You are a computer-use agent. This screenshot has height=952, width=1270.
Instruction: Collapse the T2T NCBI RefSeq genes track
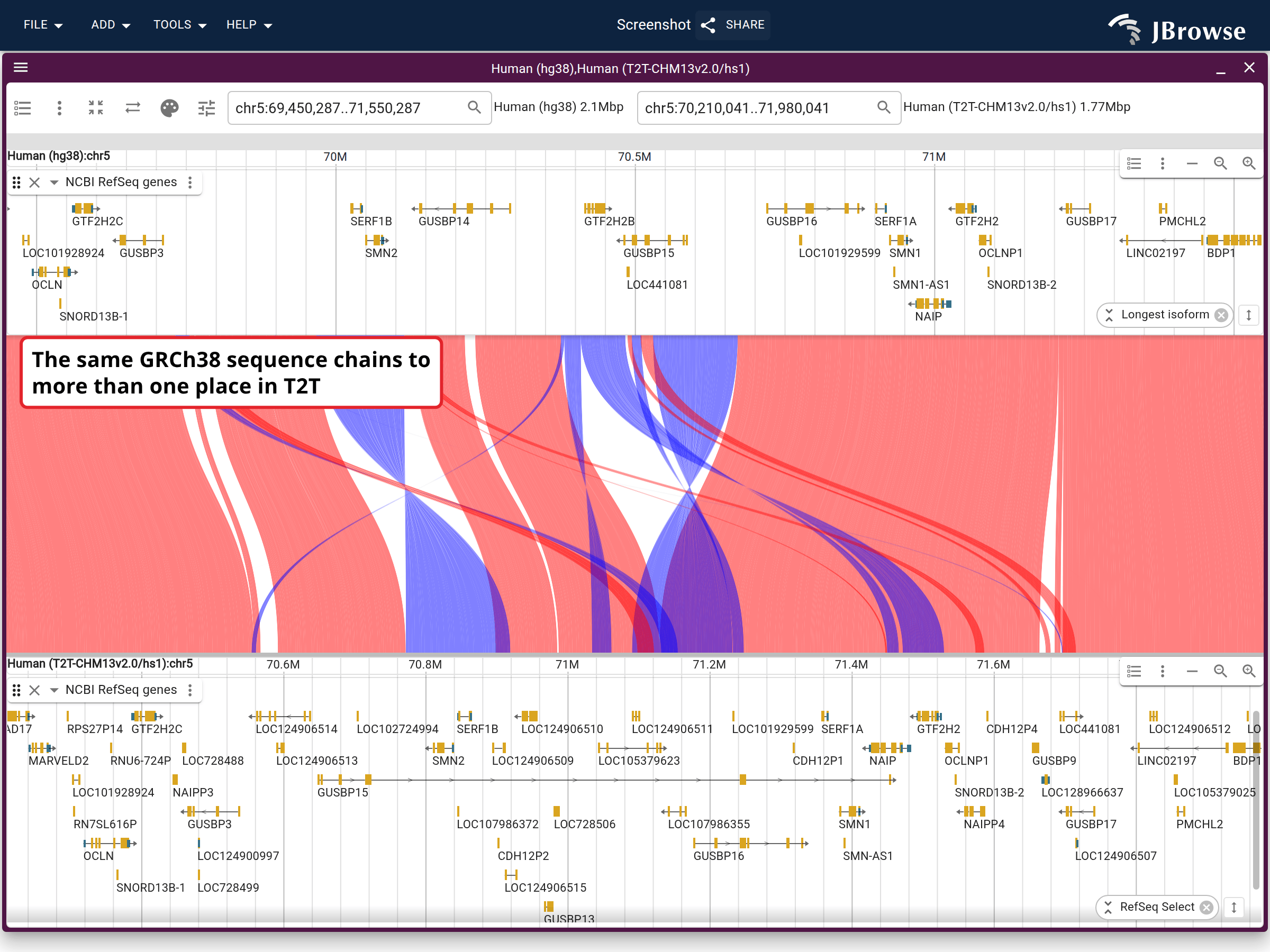click(x=54, y=690)
